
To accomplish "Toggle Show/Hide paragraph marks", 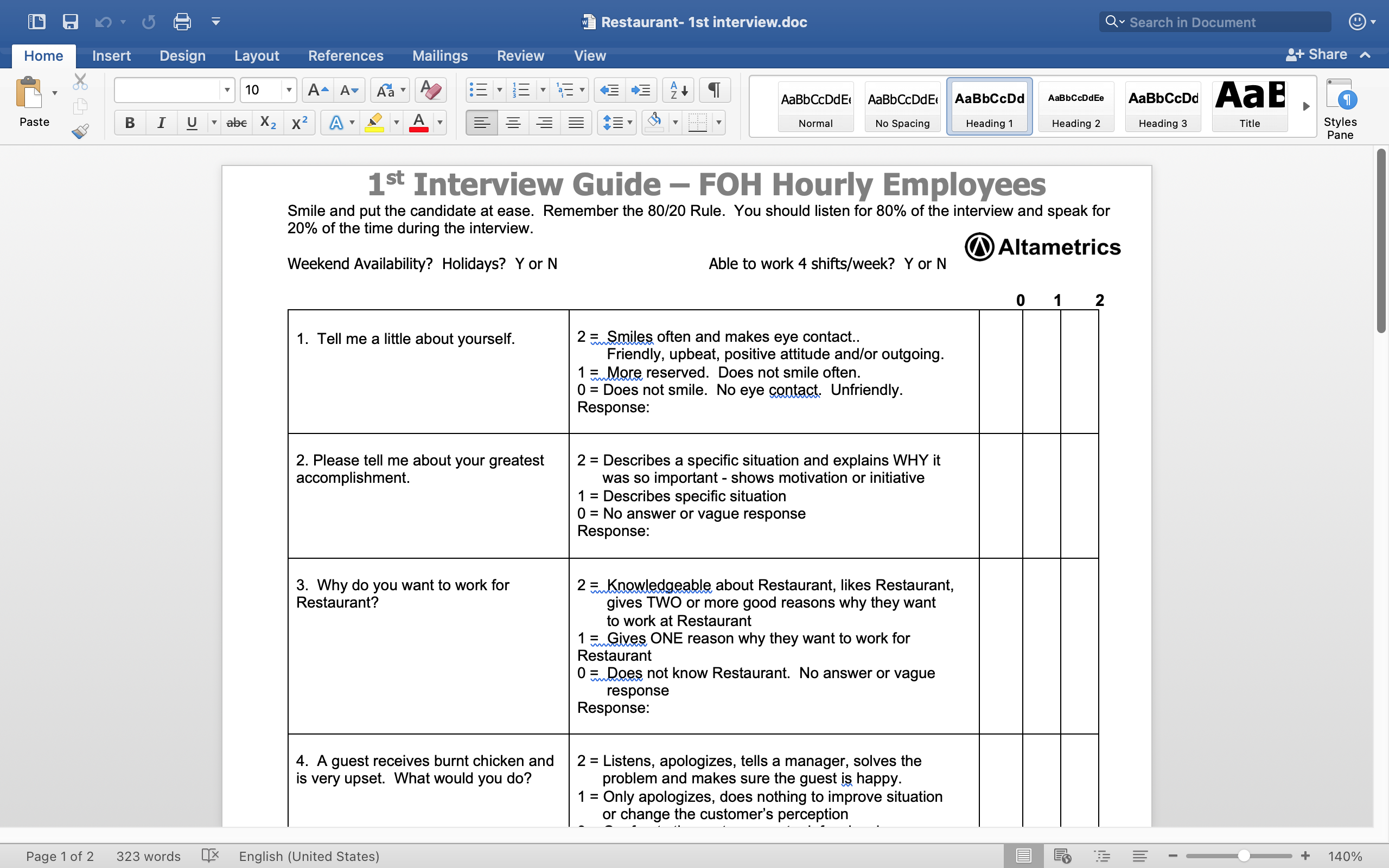I will pyautogui.click(x=715, y=90).
